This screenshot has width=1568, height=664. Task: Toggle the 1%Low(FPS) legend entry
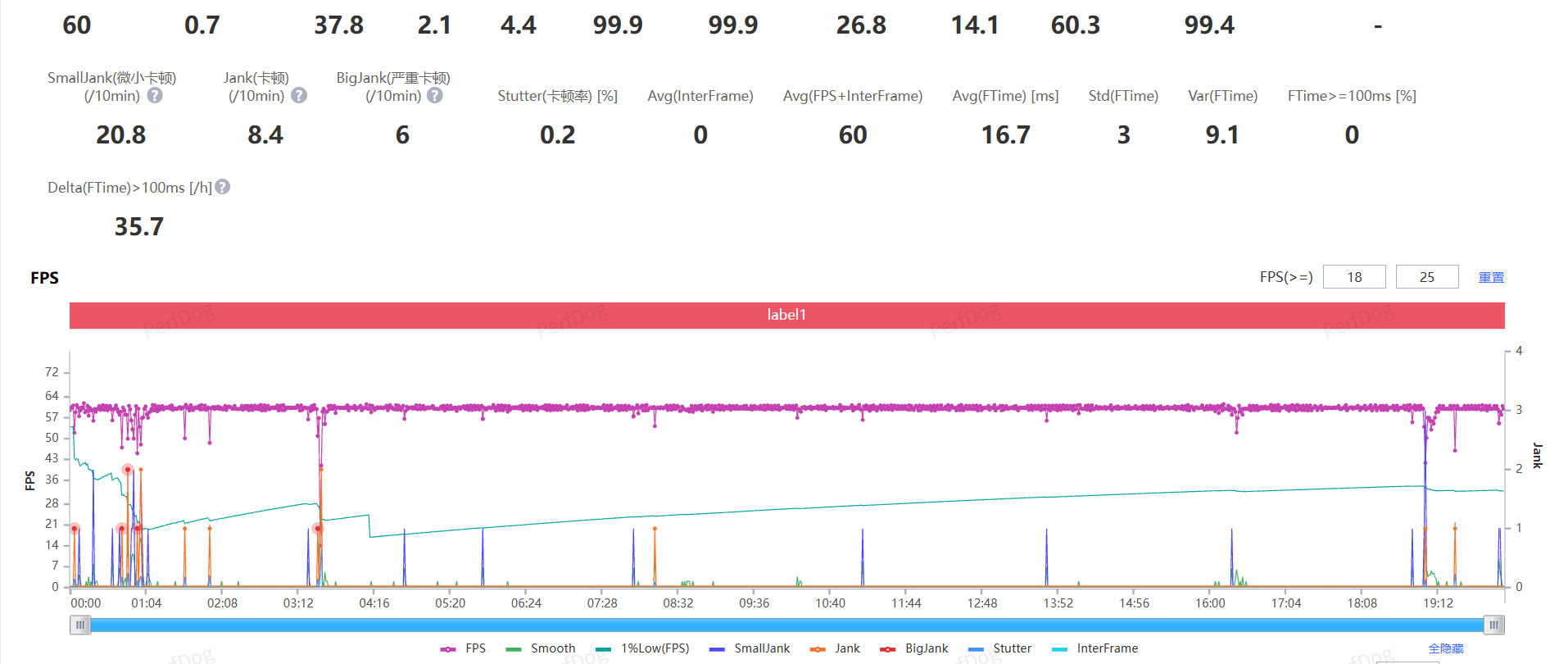coord(643,648)
